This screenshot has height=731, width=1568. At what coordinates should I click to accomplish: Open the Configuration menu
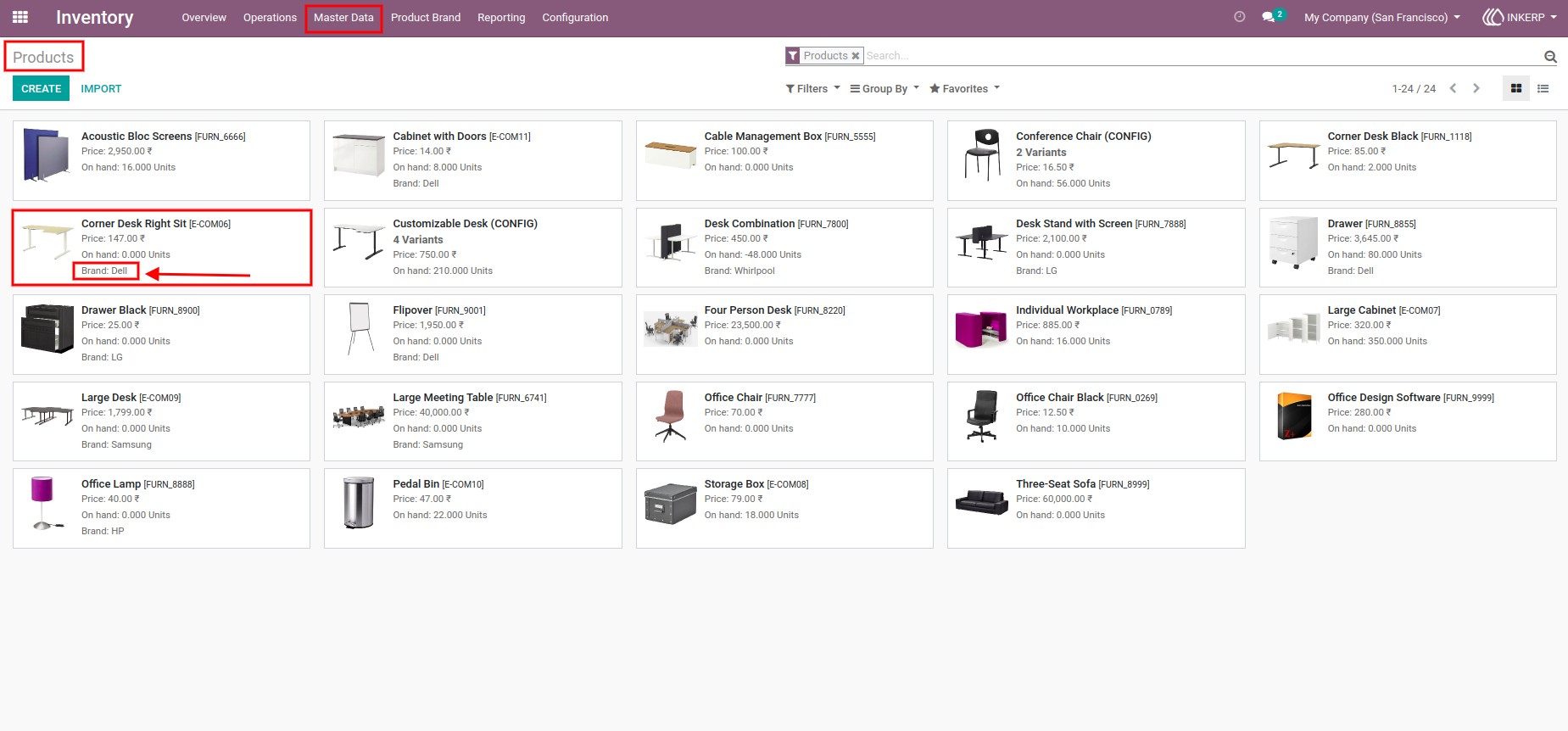coord(575,17)
